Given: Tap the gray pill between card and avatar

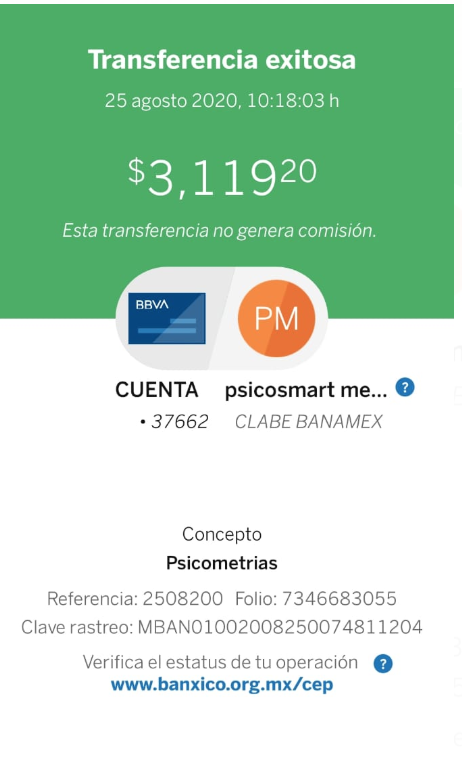Looking at the screenshot, I should (222, 318).
